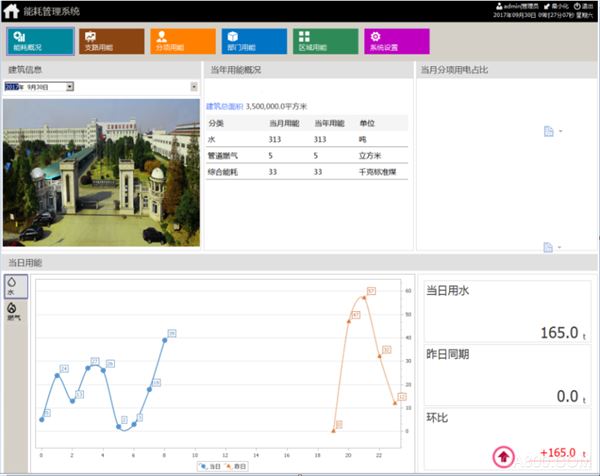
Task: Click the 最小化 minimize link
Action: 556,6
